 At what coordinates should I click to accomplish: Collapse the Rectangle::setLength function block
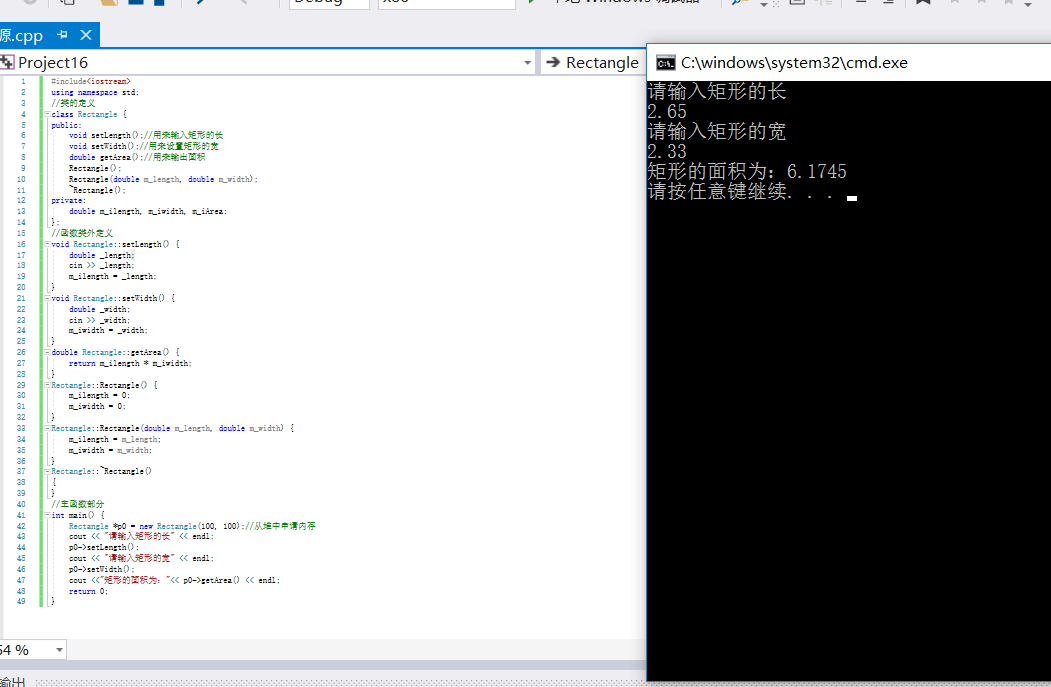48,244
